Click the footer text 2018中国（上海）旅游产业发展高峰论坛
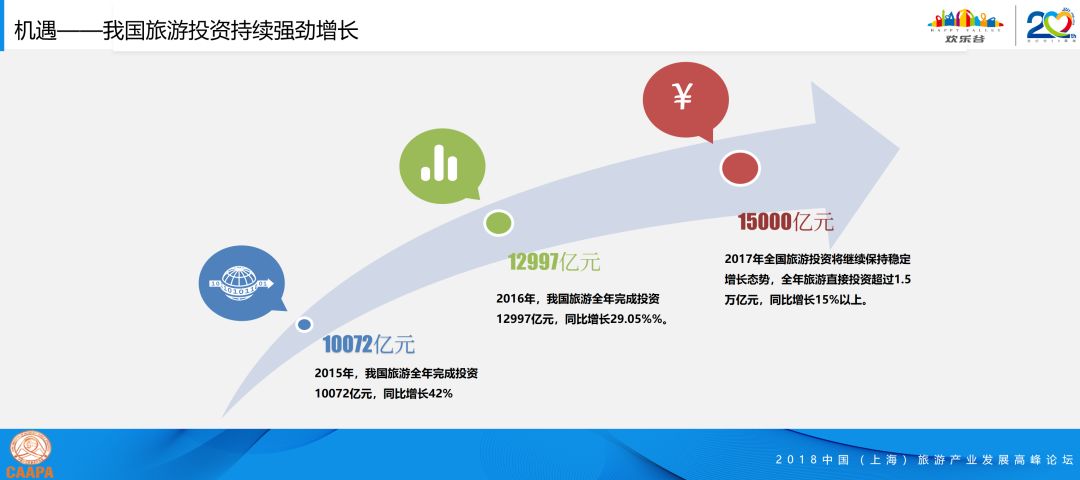The height and width of the screenshot is (480, 1080). 924,459
